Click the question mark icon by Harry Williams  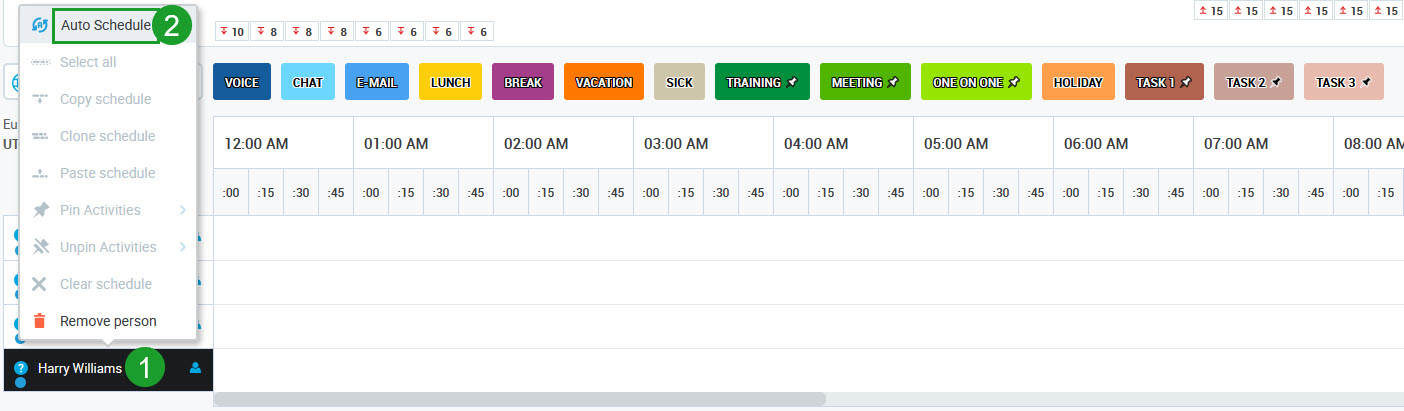(x=21, y=369)
